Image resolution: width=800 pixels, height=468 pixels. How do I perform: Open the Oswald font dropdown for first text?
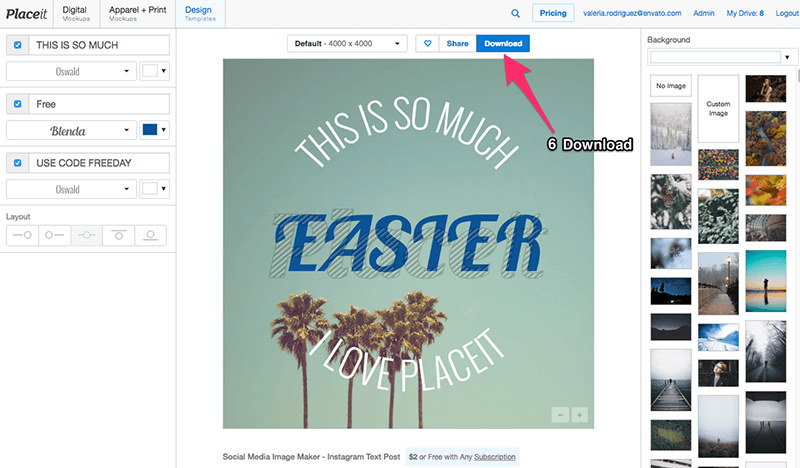(71, 71)
